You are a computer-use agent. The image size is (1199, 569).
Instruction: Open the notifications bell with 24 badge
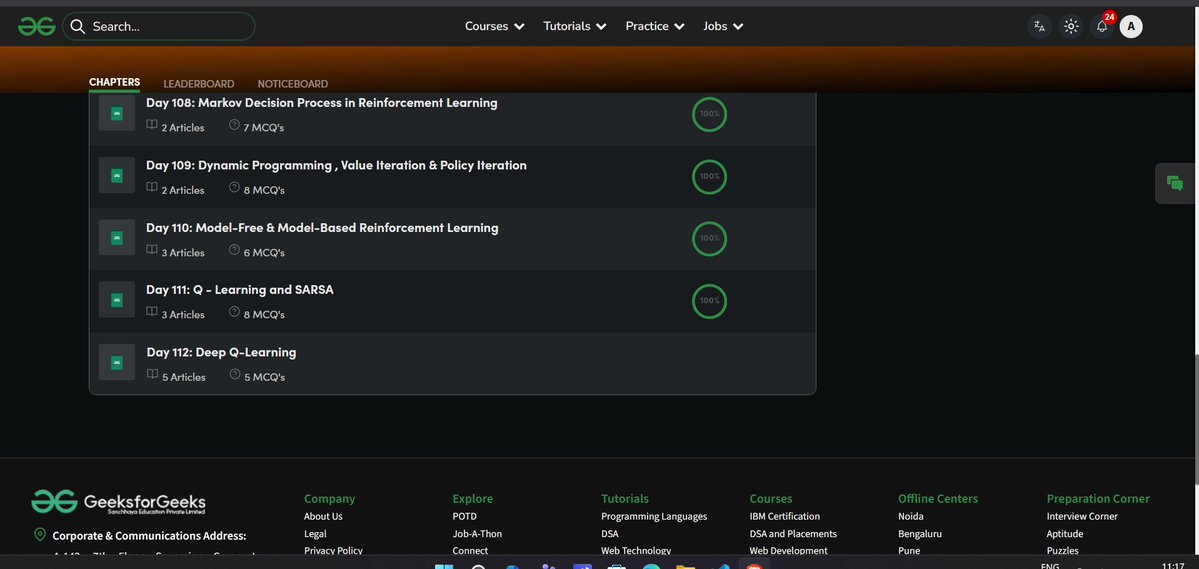tap(1102, 25)
